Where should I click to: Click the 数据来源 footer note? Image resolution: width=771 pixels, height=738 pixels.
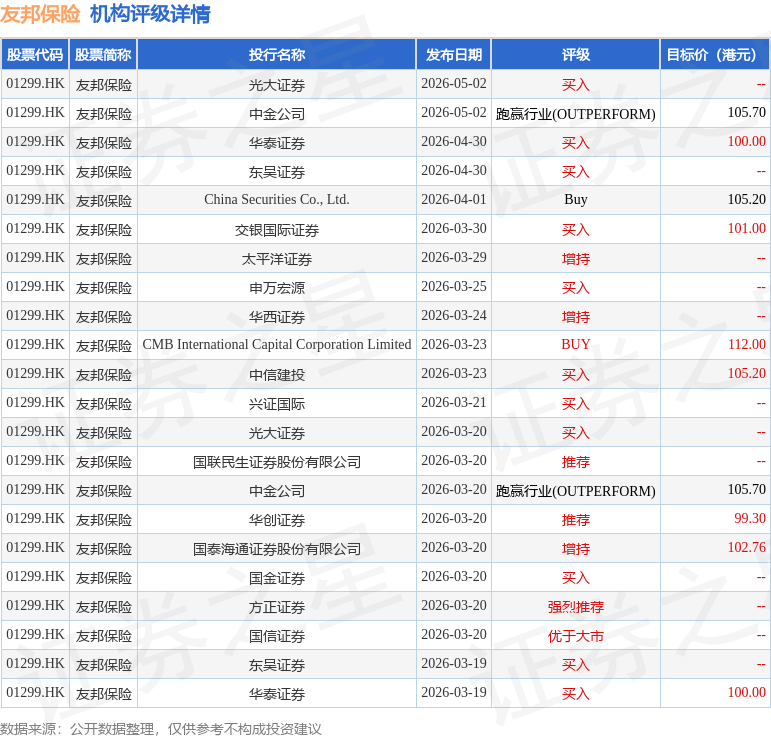161,729
